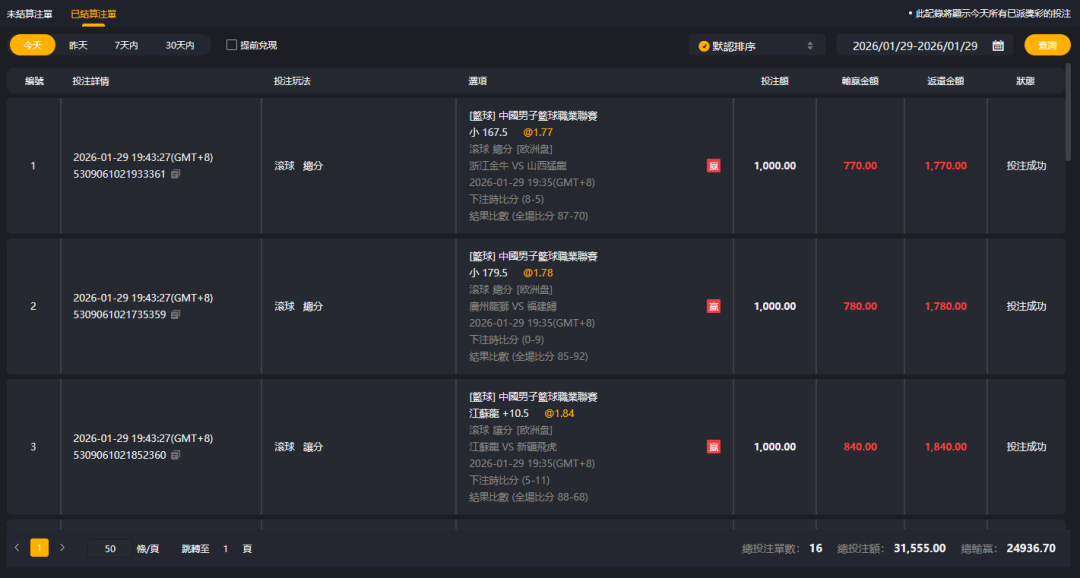
Task: Copy bet number 5309061021852360
Action: (x=176, y=455)
